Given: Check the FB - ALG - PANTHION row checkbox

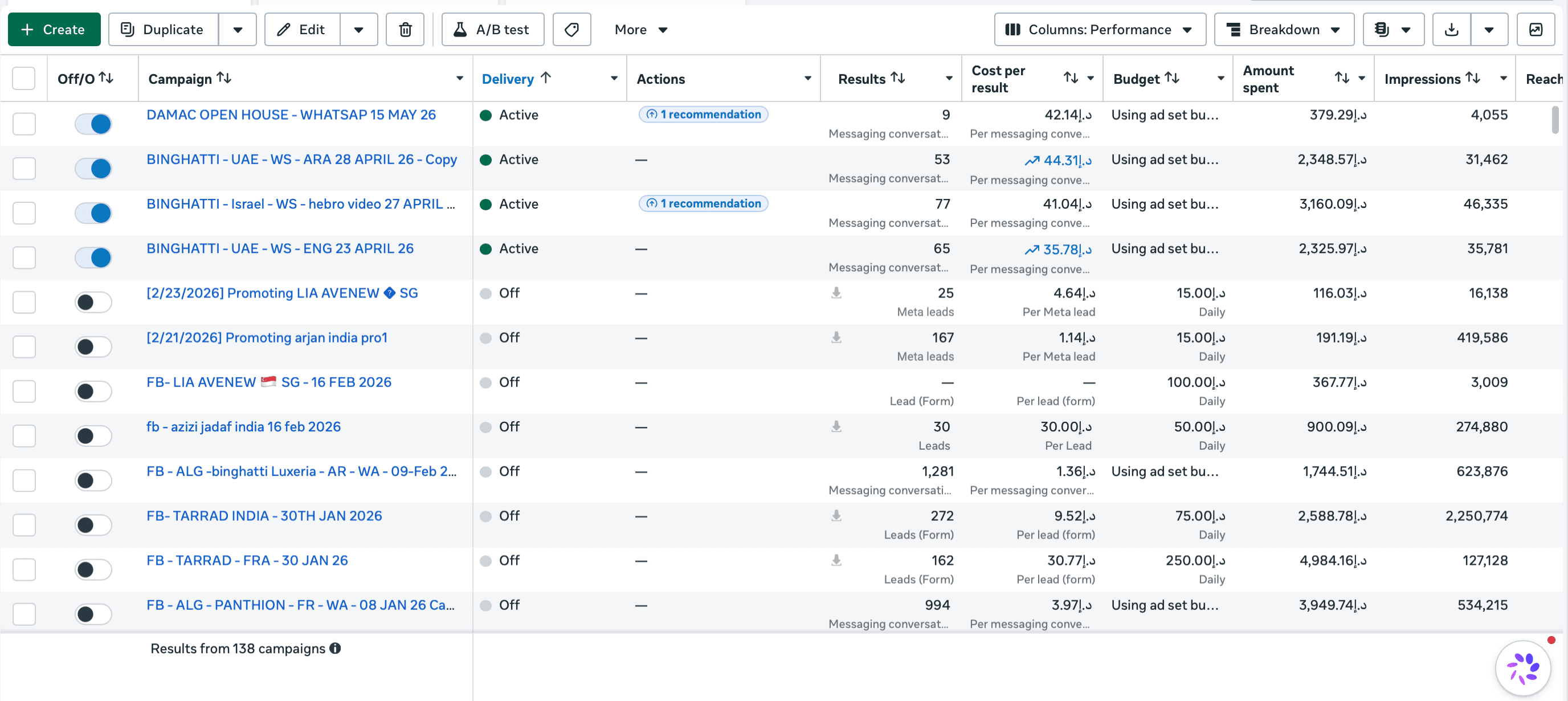Looking at the screenshot, I should point(24,614).
